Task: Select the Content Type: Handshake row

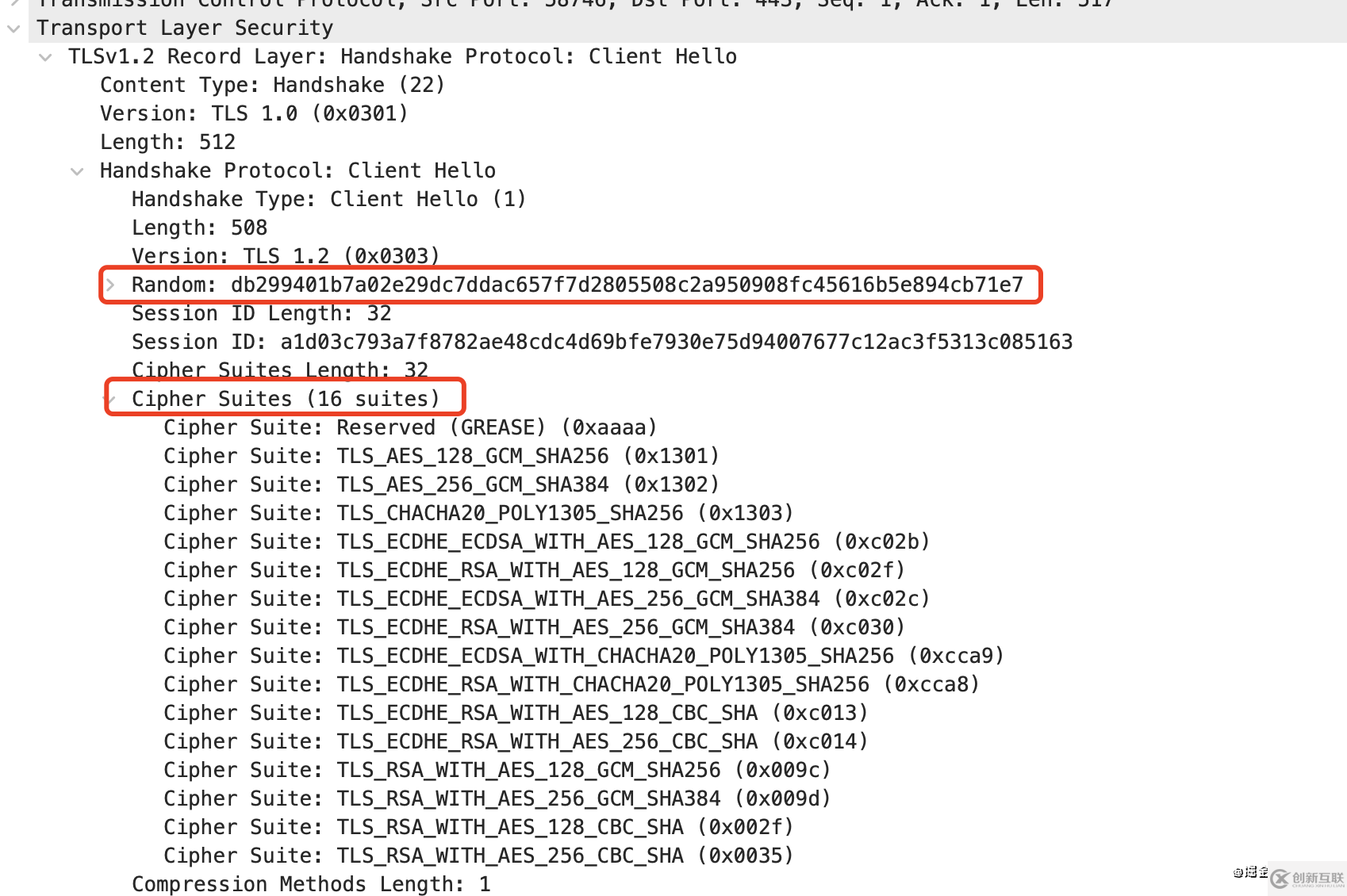Action: pyautogui.click(x=271, y=85)
